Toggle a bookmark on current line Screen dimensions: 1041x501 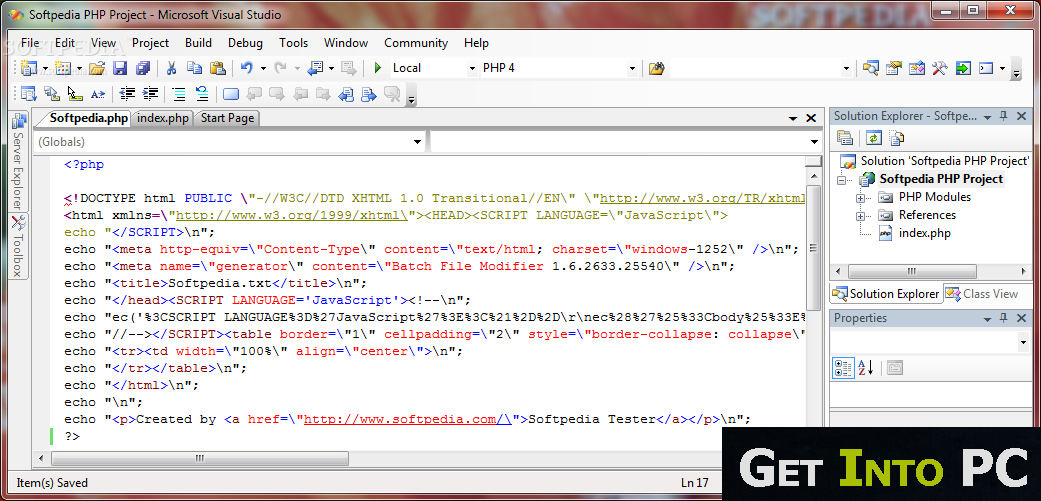pyautogui.click(x=231, y=94)
